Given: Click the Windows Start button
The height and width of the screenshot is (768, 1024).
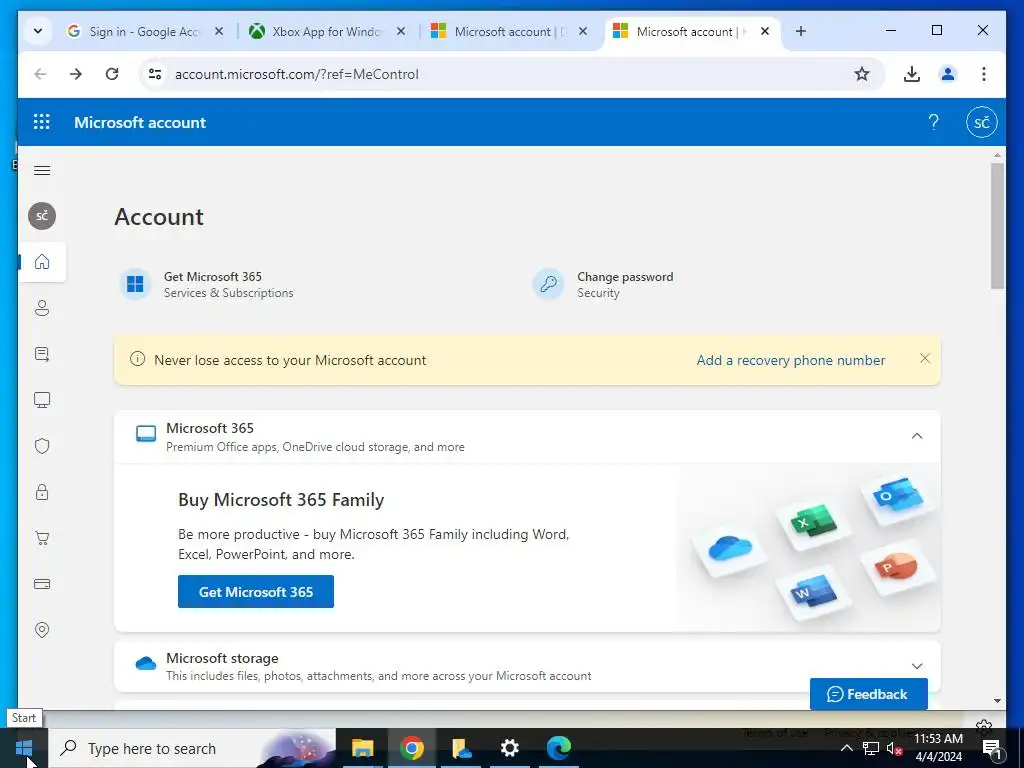Looking at the screenshot, I should coord(24,748).
